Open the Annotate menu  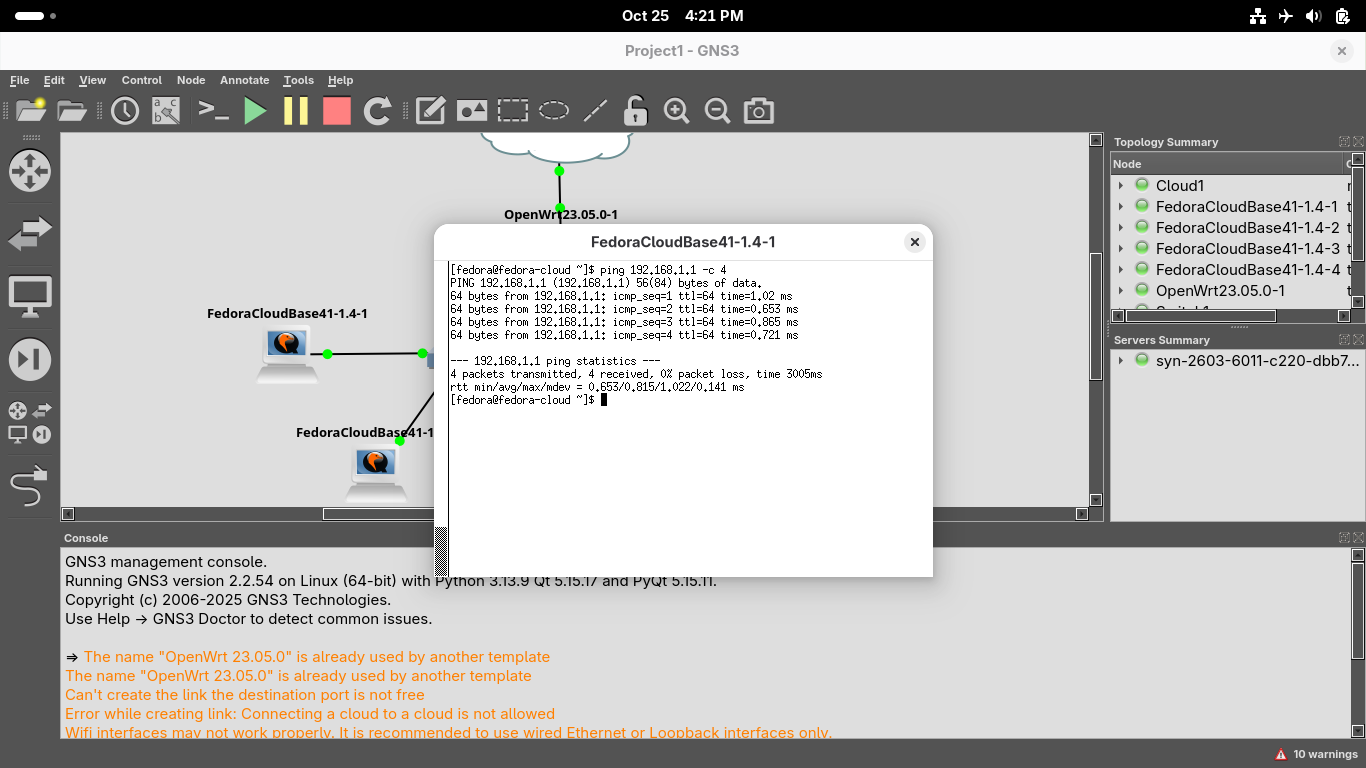pos(244,80)
